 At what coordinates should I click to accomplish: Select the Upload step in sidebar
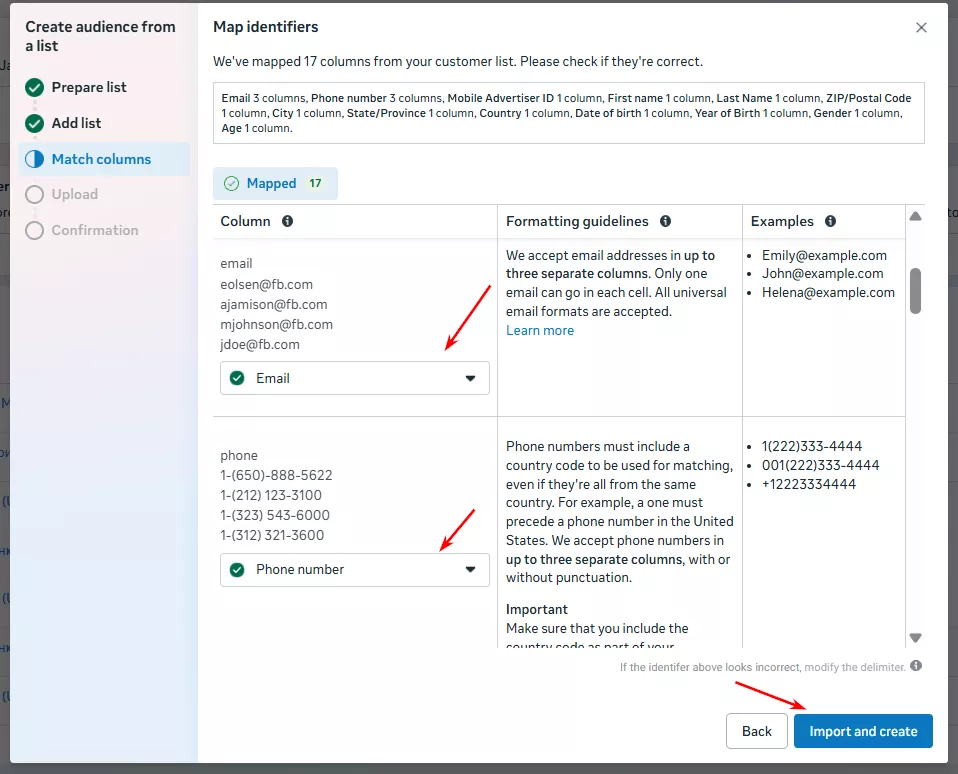pyautogui.click(x=74, y=194)
